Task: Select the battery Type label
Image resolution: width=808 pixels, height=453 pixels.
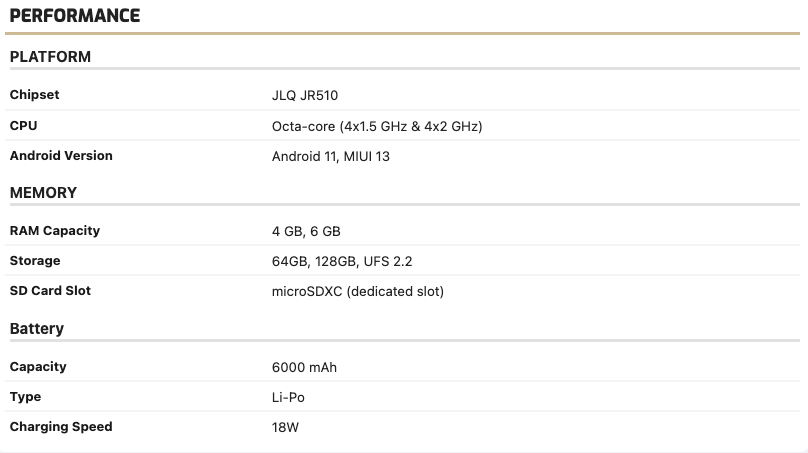Action: [25, 397]
